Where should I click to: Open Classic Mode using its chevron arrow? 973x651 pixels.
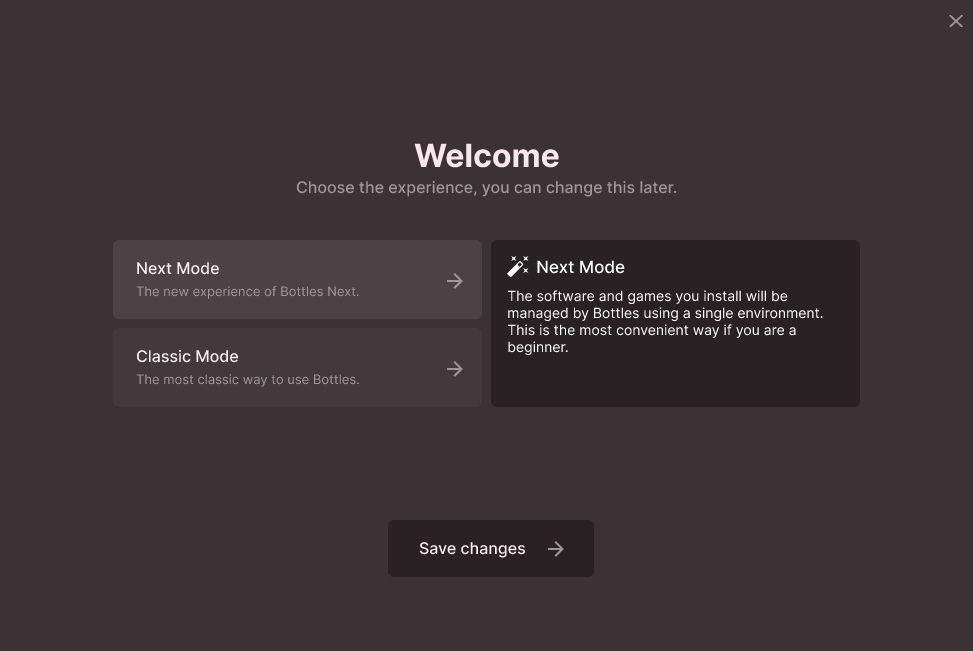tap(455, 368)
